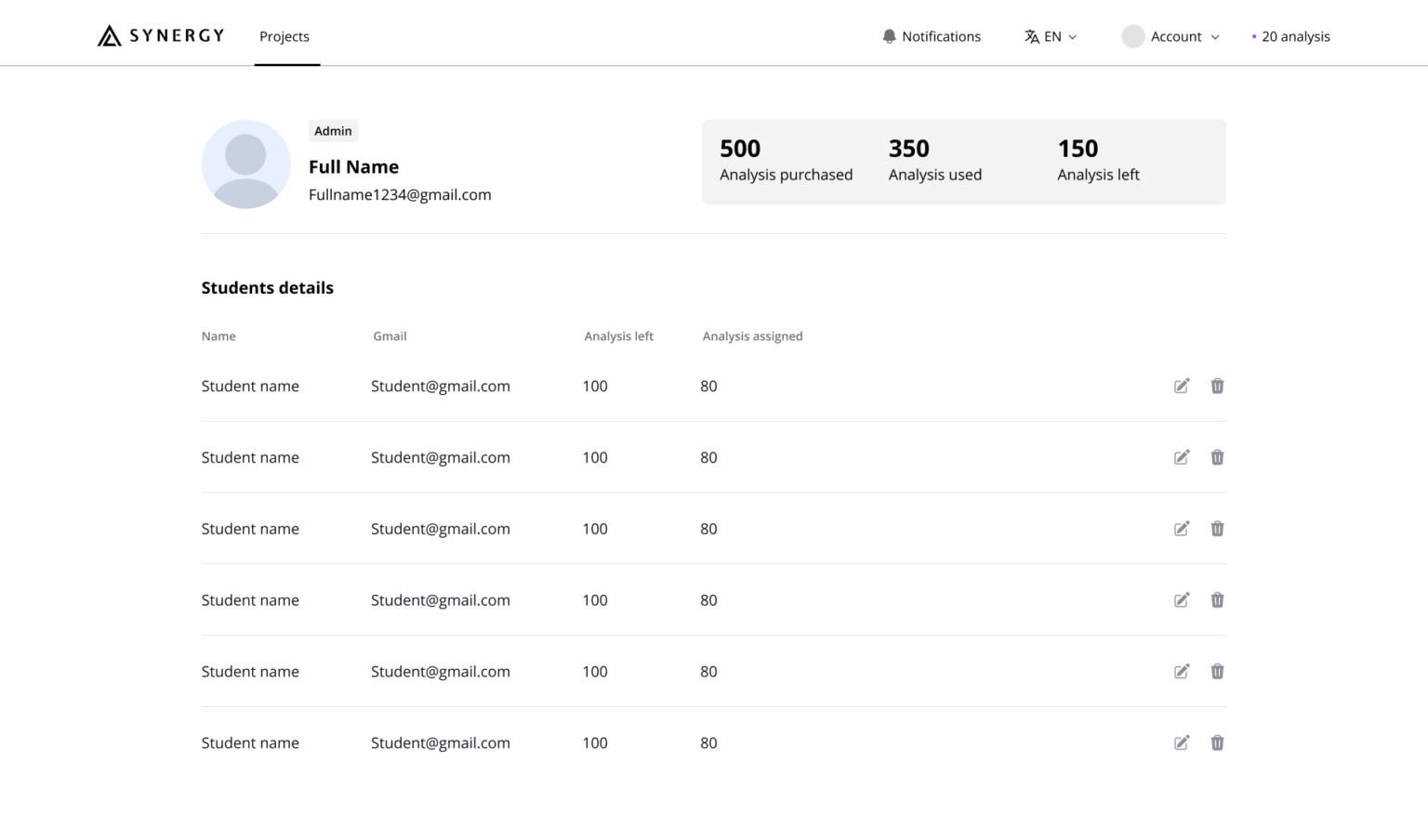Click the Synergy logo icon
This screenshot has height=840, width=1428.
110,36
